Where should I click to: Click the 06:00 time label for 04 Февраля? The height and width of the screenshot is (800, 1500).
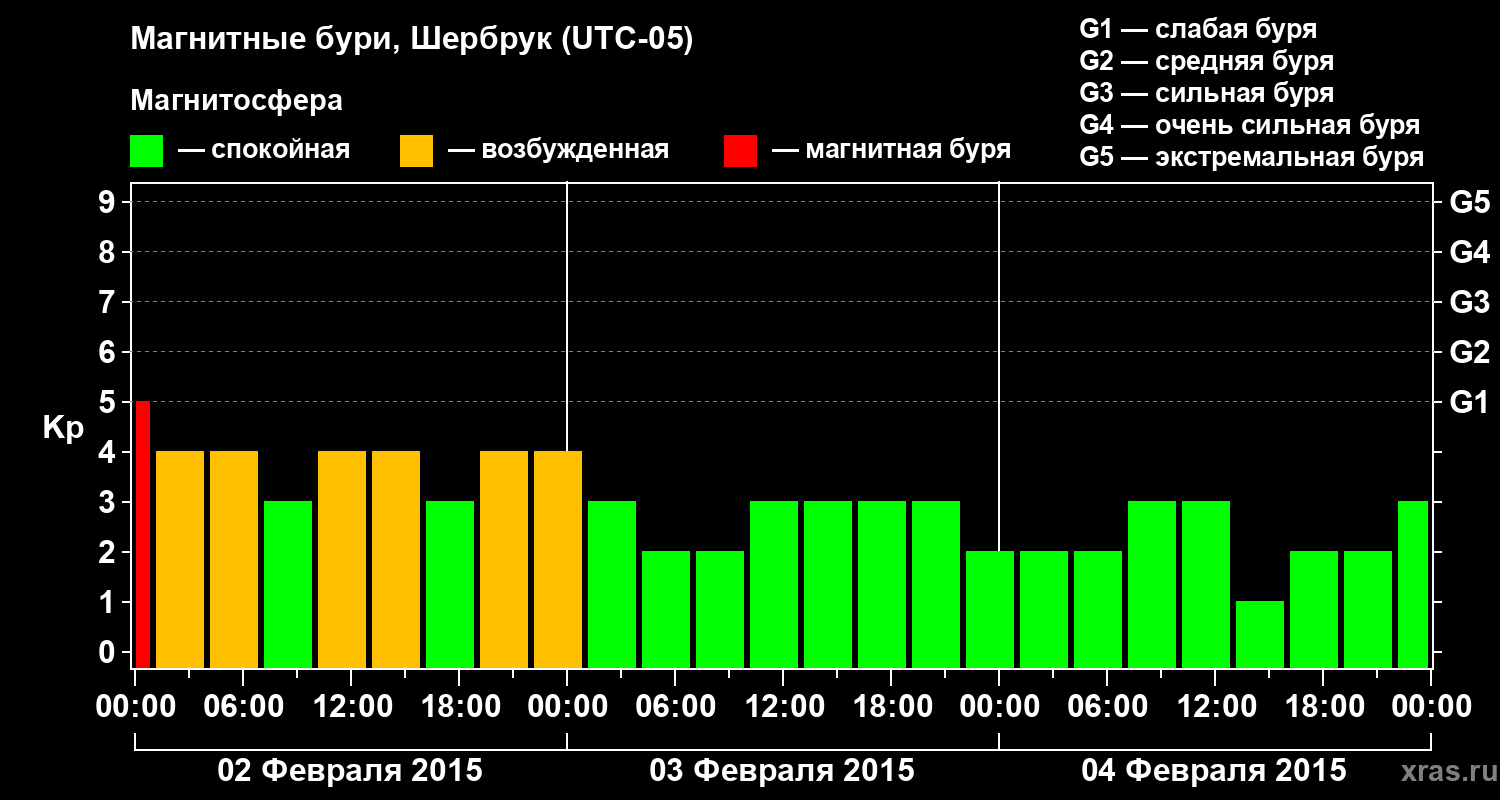click(x=1106, y=707)
